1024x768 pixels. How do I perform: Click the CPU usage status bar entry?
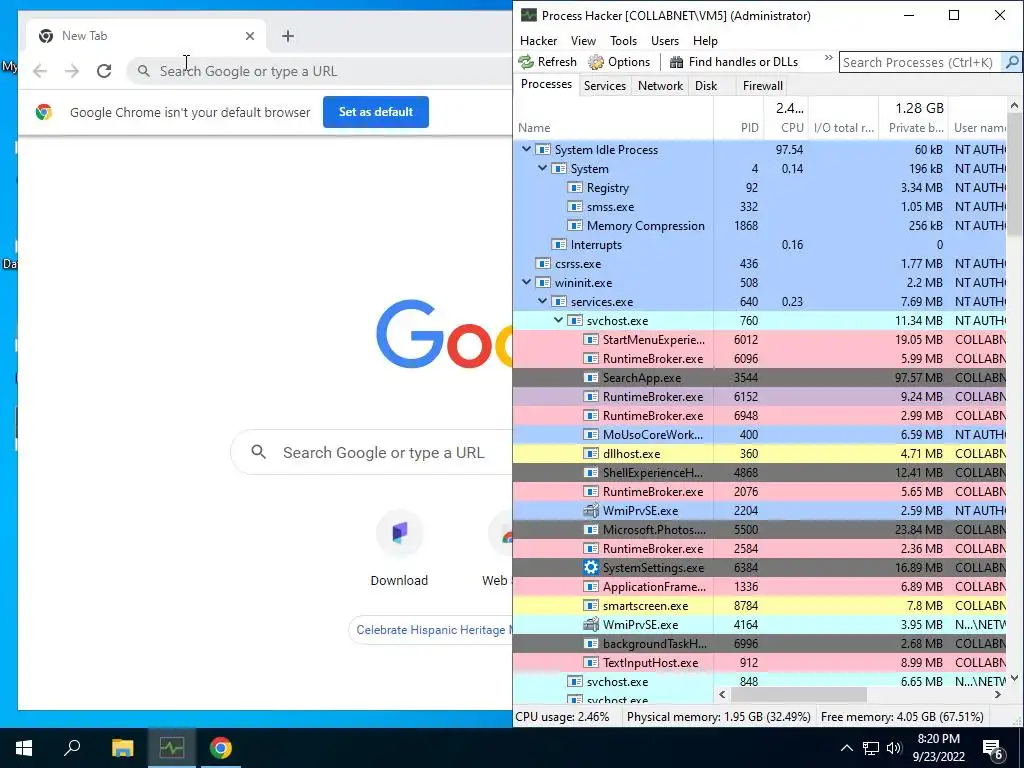pyautogui.click(x=562, y=716)
